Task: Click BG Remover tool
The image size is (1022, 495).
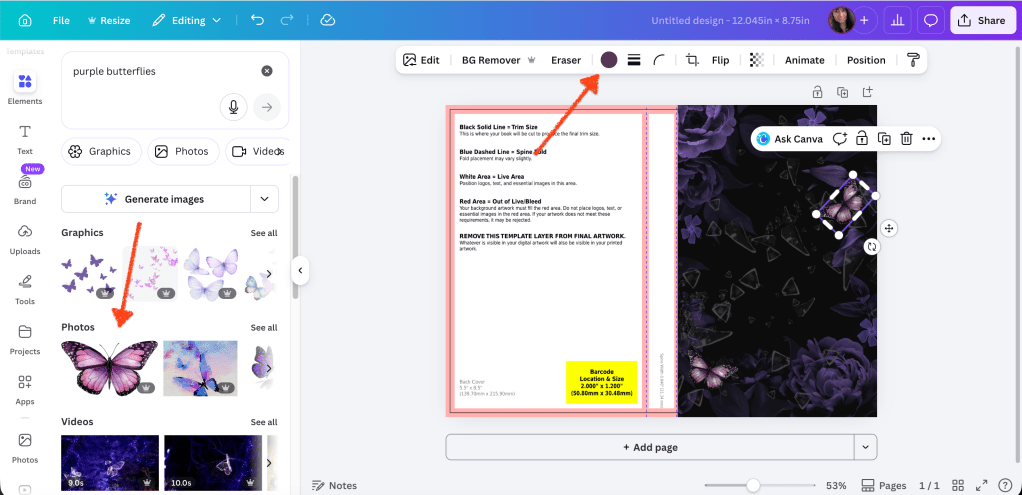Action: [x=499, y=60]
